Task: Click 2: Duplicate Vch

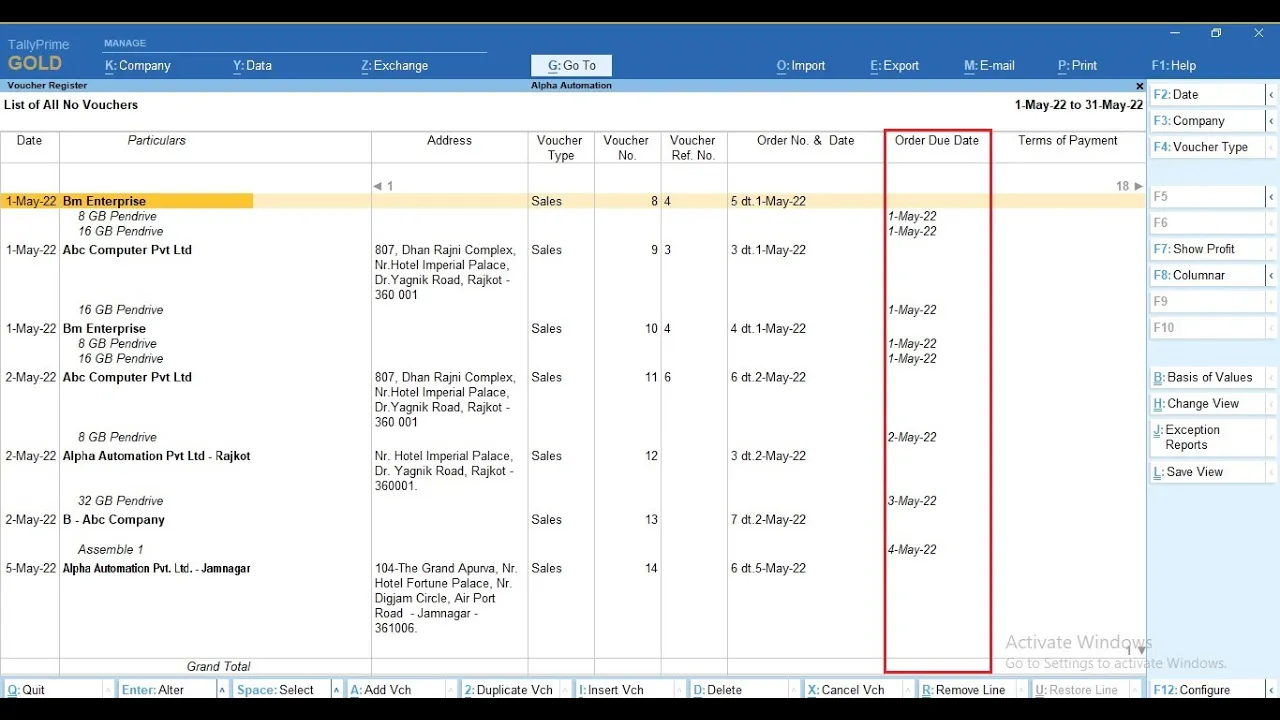Action: coord(509,690)
